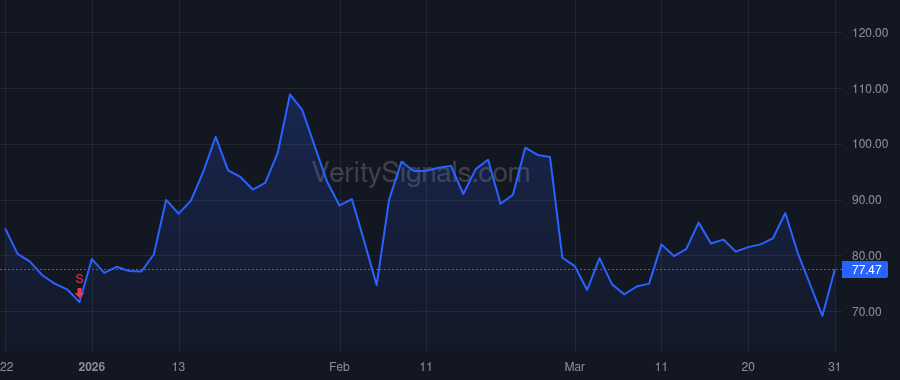The height and width of the screenshot is (380, 900).
Task: Click the 2026 date axis label
Action: (91, 366)
